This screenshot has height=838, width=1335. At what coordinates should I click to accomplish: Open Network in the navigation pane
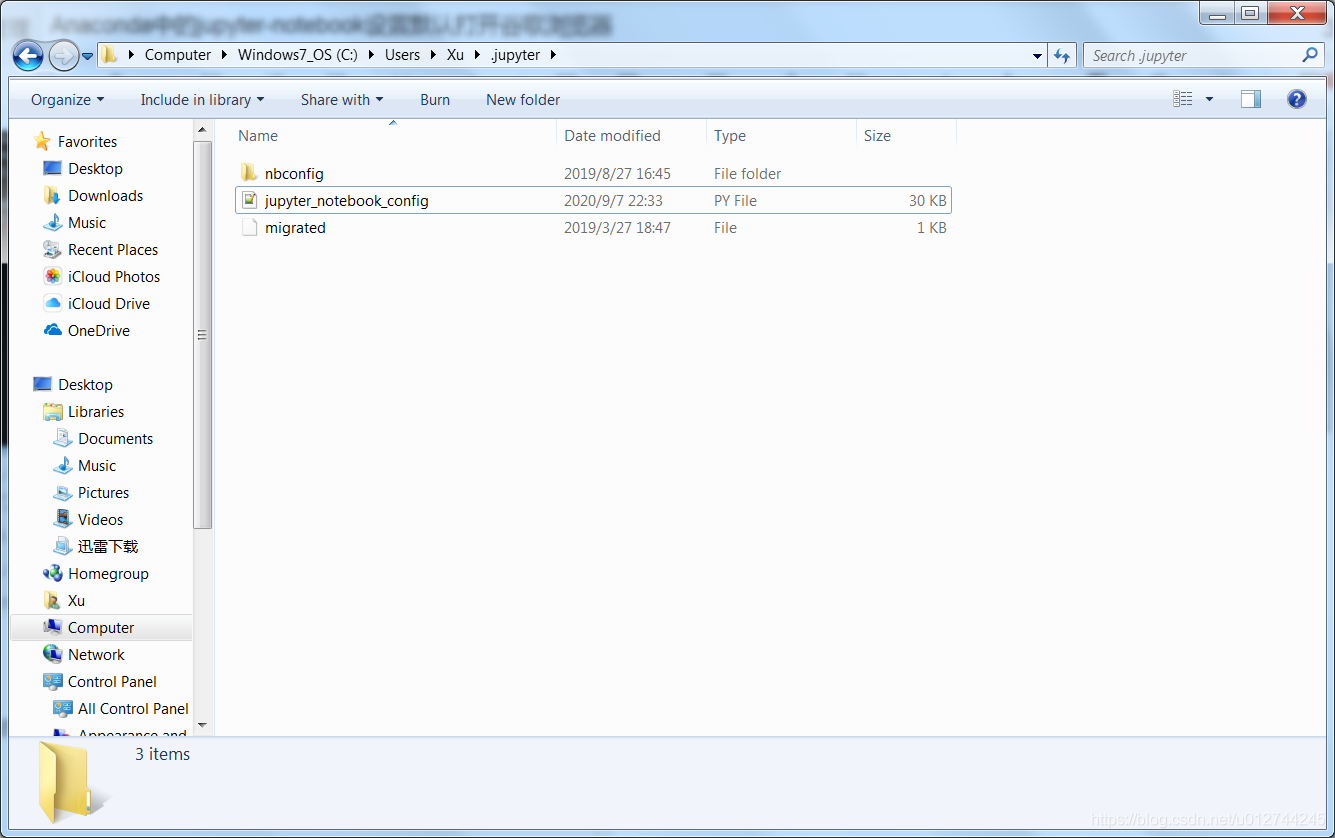pyautogui.click(x=96, y=654)
